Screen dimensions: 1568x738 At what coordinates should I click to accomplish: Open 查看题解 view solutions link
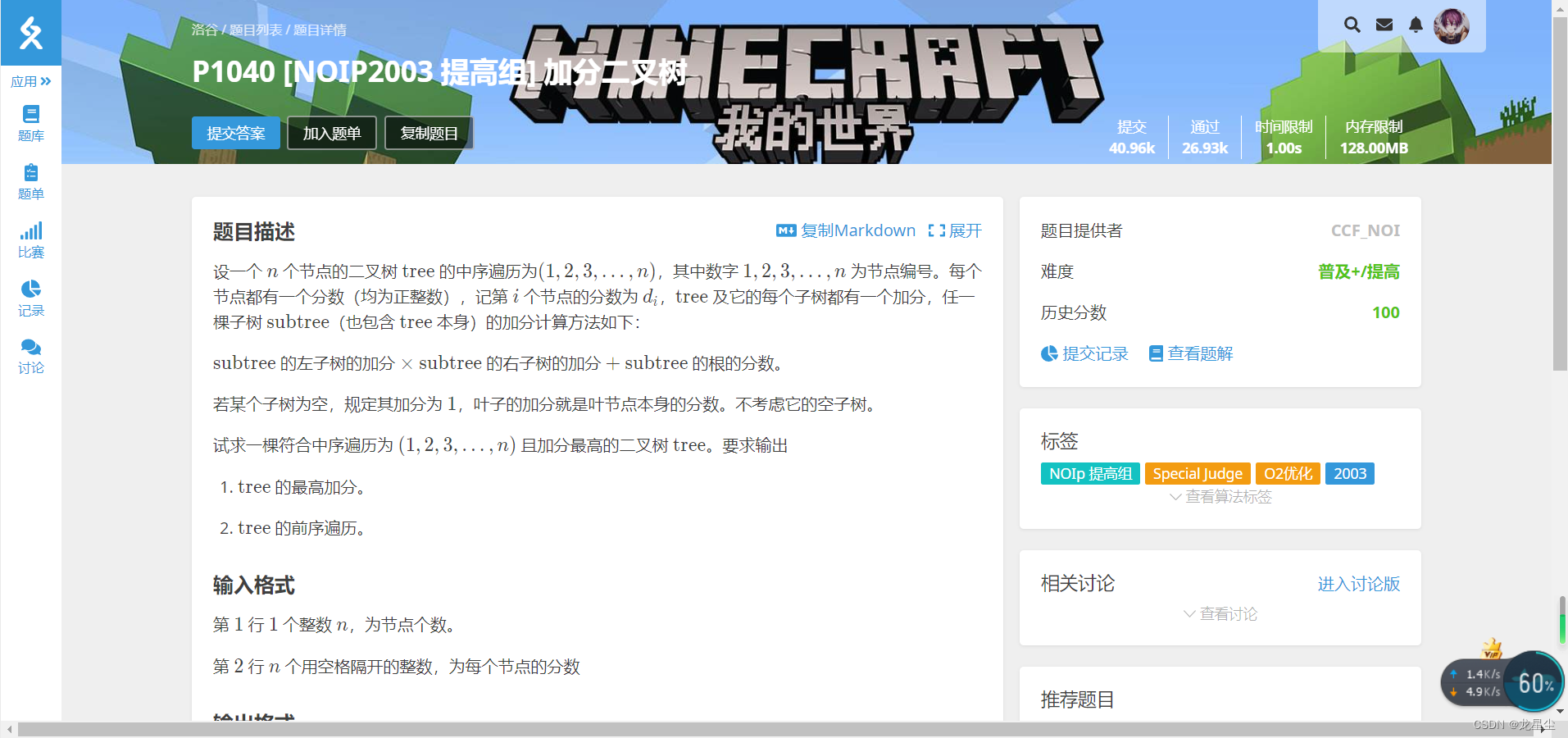(1191, 353)
